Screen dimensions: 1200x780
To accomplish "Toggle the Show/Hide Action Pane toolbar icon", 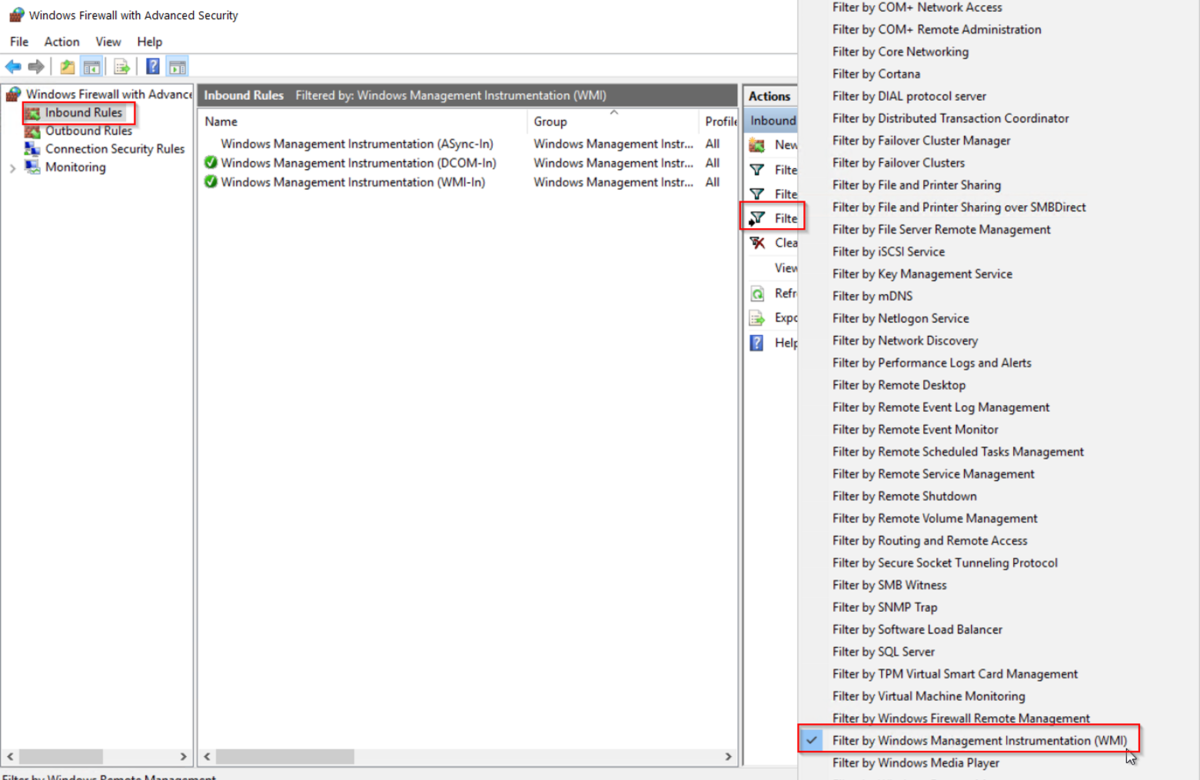I will coord(177,67).
